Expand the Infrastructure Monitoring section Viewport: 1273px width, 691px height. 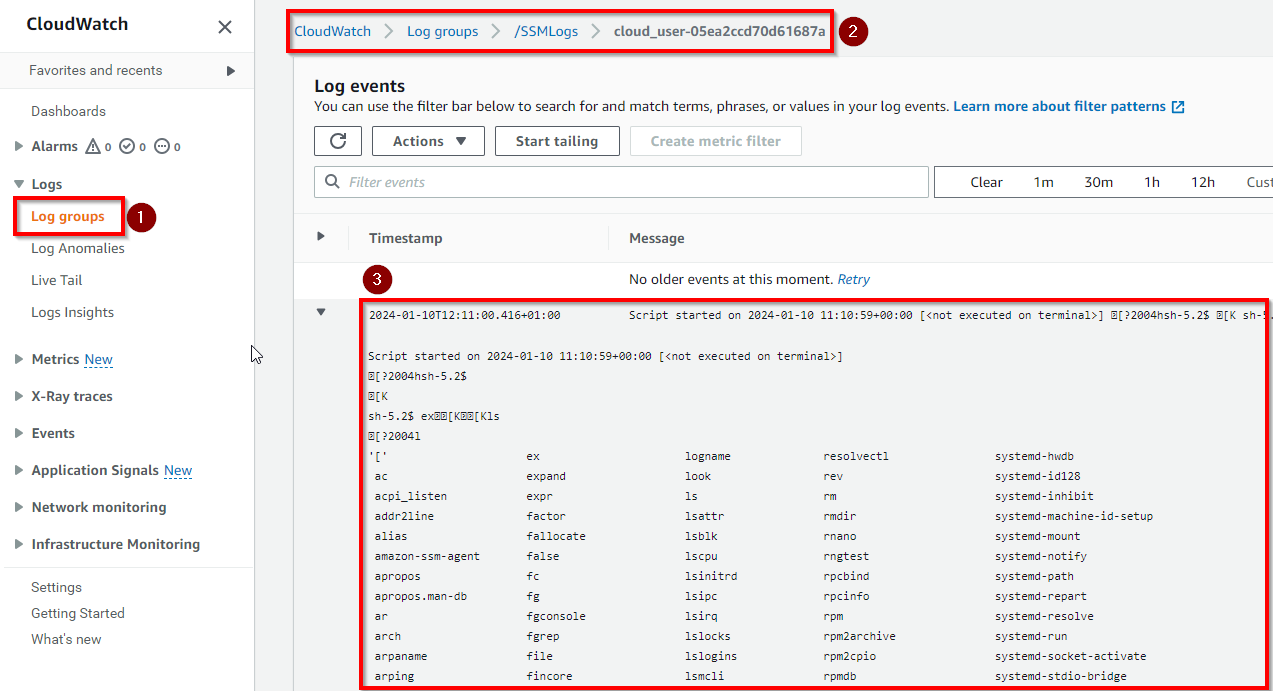[x=19, y=544]
